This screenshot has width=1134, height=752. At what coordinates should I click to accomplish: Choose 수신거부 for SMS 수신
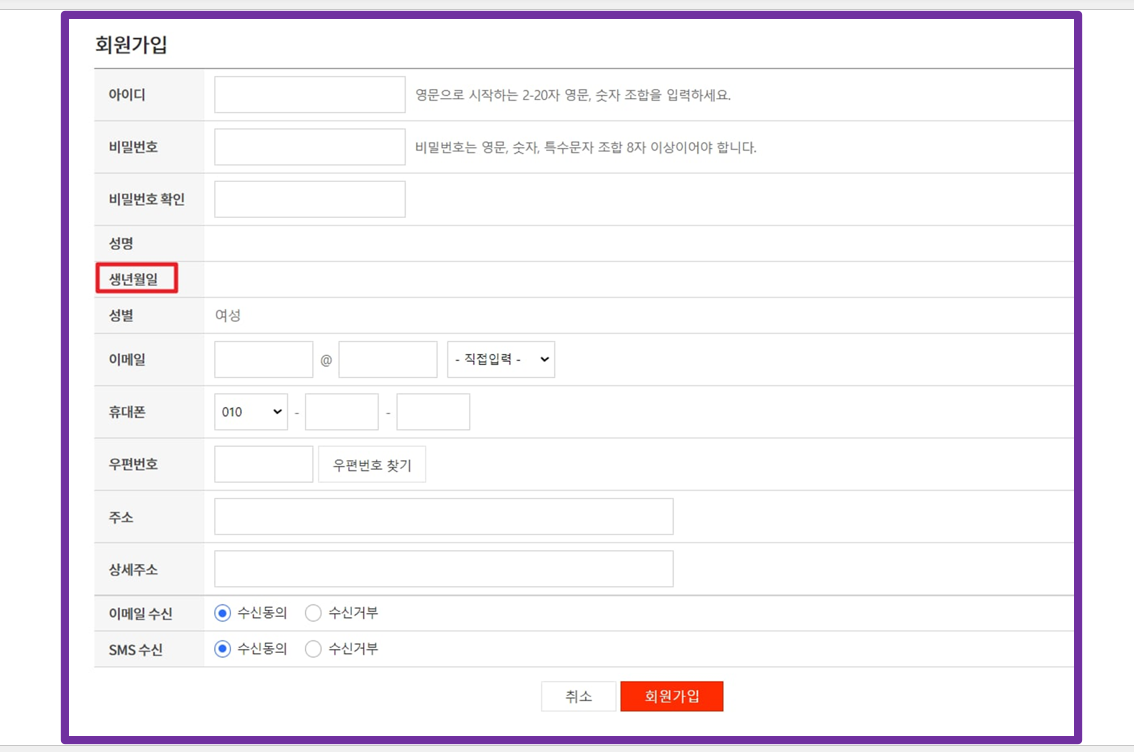313,649
